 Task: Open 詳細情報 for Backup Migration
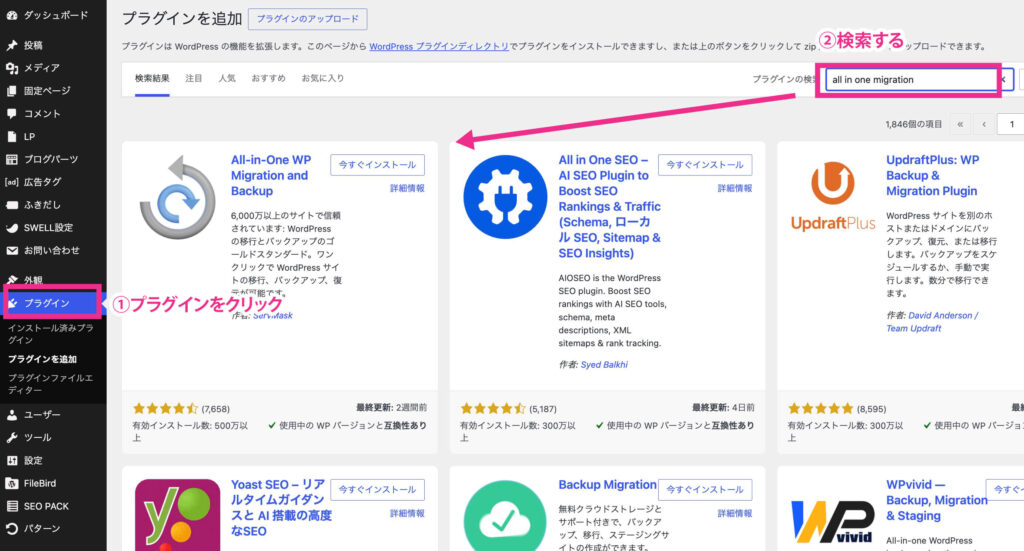[735, 513]
